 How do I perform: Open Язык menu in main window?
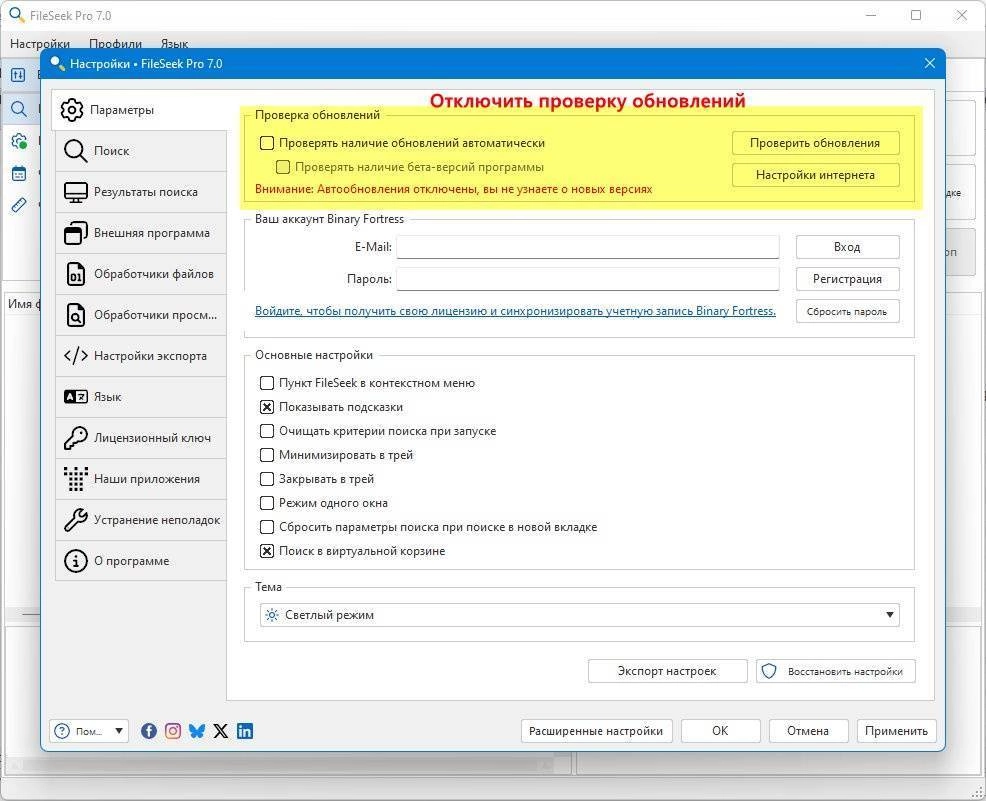(x=174, y=44)
